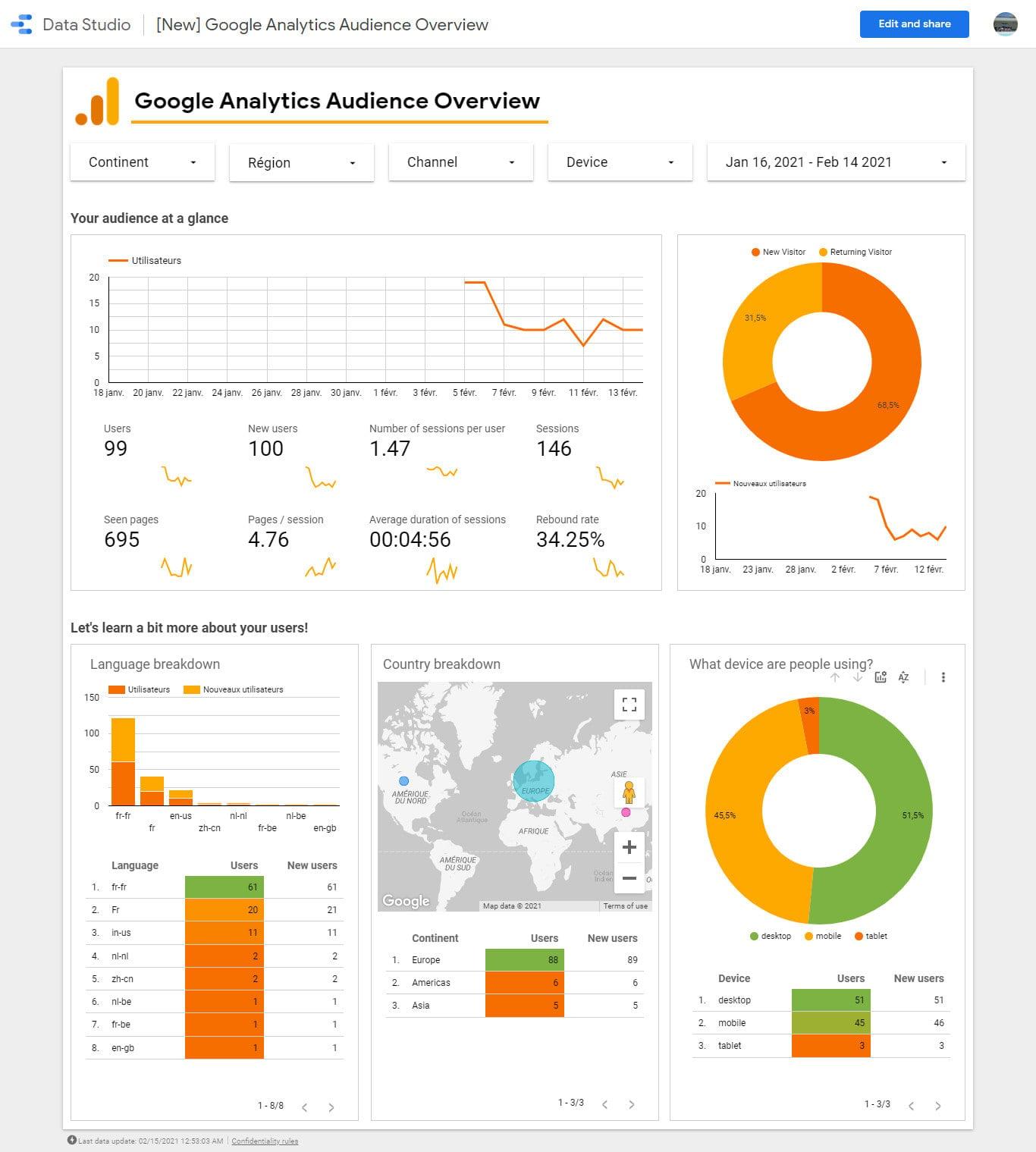Screen dimensions: 1036x1152
Task: Select the A-Z sort icon on device chart
Action: click(x=903, y=676)
